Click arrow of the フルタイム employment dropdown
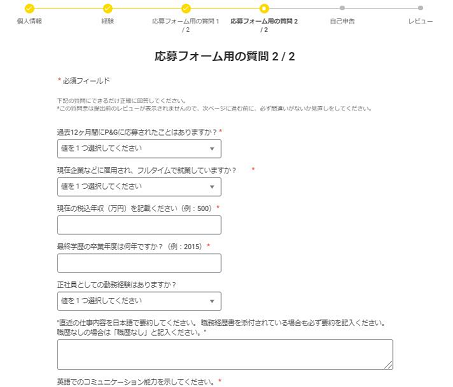This screenshot has height=387, width=453. pos(212,187)
